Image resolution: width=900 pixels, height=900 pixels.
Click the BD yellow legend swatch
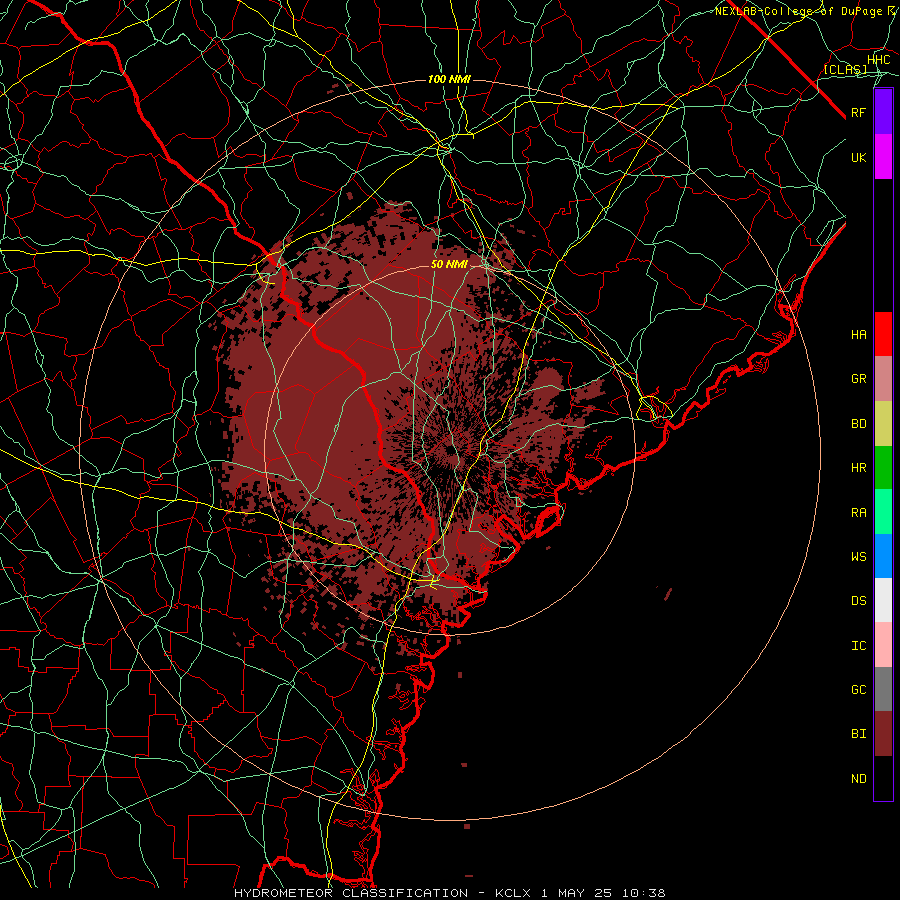coord(883,424)
